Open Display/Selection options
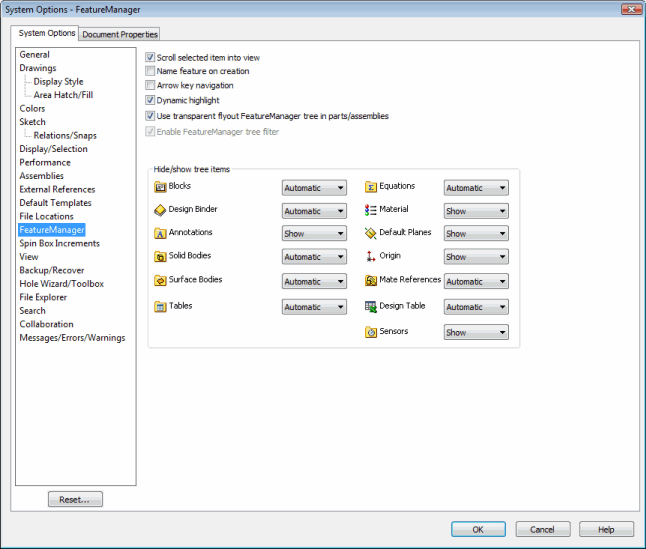The height and width of the screenshot is (549, 646). pyautogui.click(x=54, y=149)
